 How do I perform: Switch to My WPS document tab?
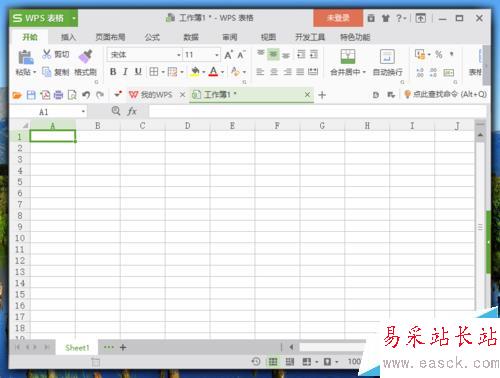coord(151,95)
